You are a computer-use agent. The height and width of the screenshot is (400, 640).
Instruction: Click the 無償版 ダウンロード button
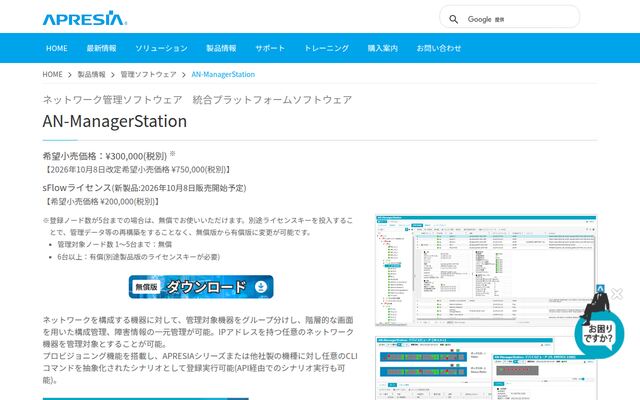[x=201, y=287]
